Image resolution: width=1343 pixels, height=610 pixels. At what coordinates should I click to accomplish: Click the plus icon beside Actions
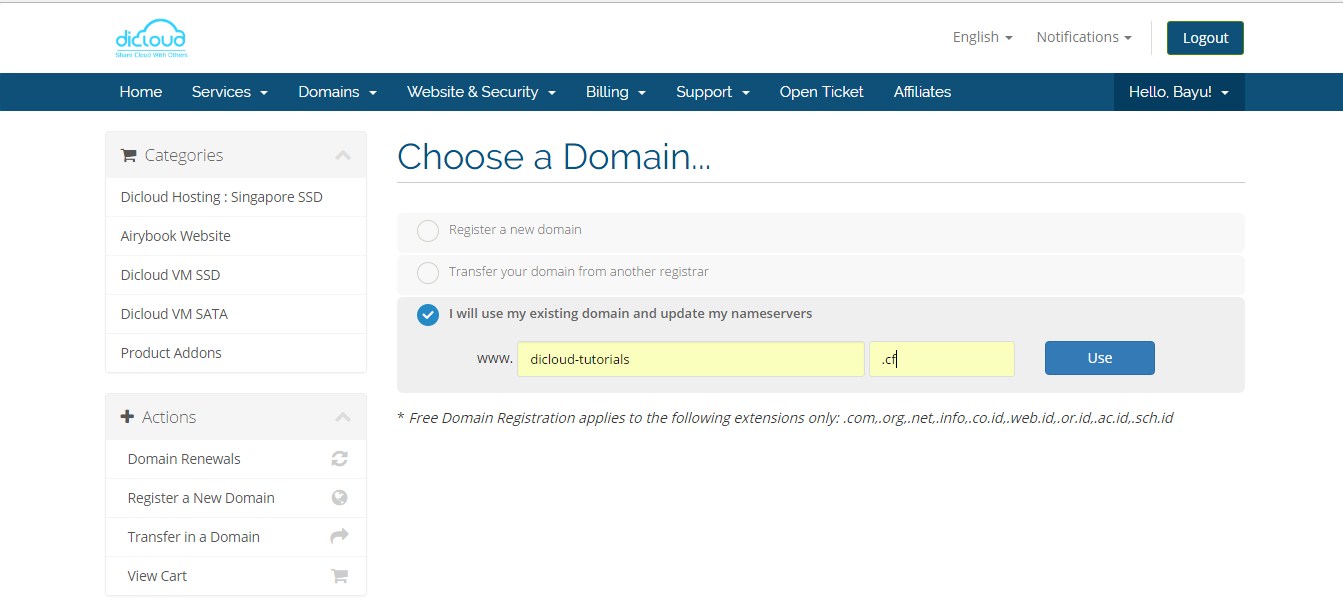click(x=127, y=417)
